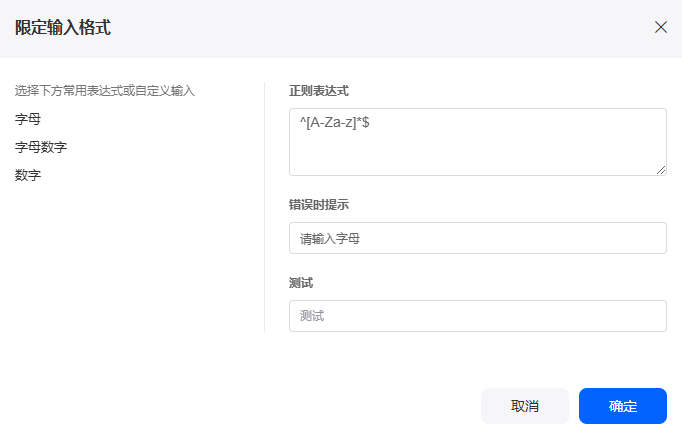Click the 正则表达式 field label
Viewport: 682px width, 432px height.
pyautogui.click(x=319, y=91)
